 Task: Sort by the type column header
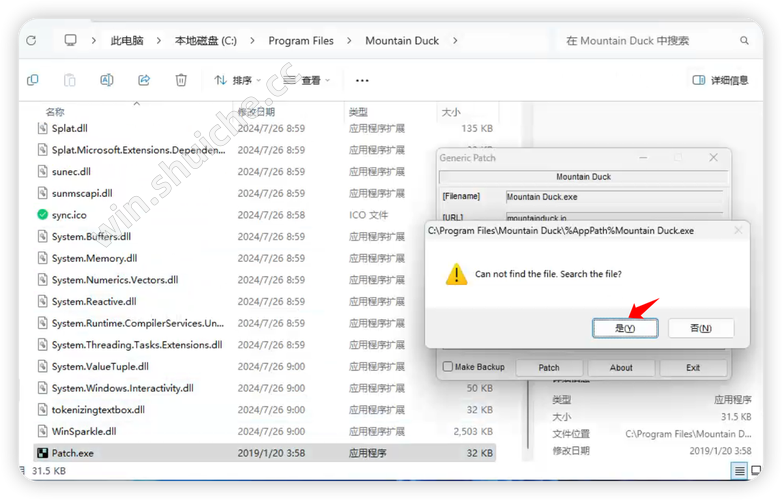click(358, 112)
